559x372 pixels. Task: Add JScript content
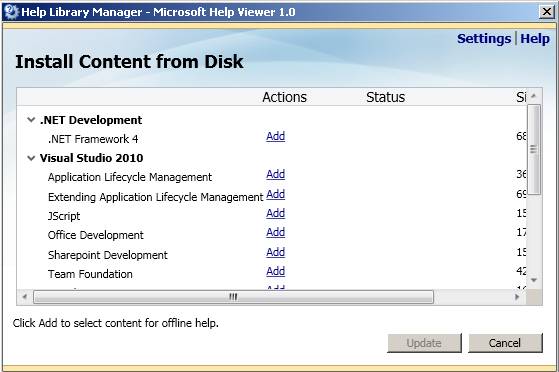coord(276,213)
